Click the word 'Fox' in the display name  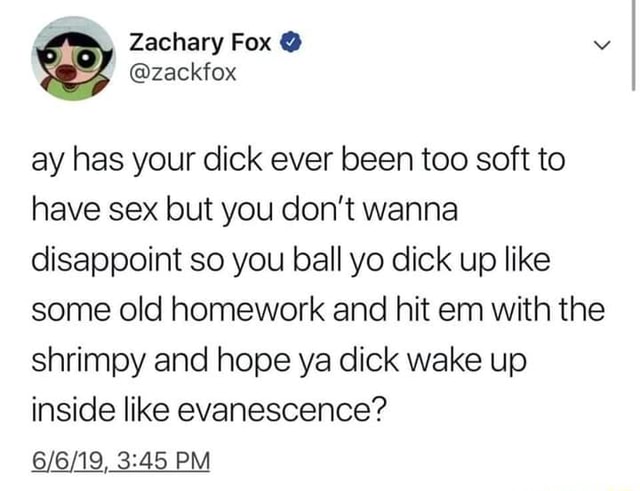[251, 42]
